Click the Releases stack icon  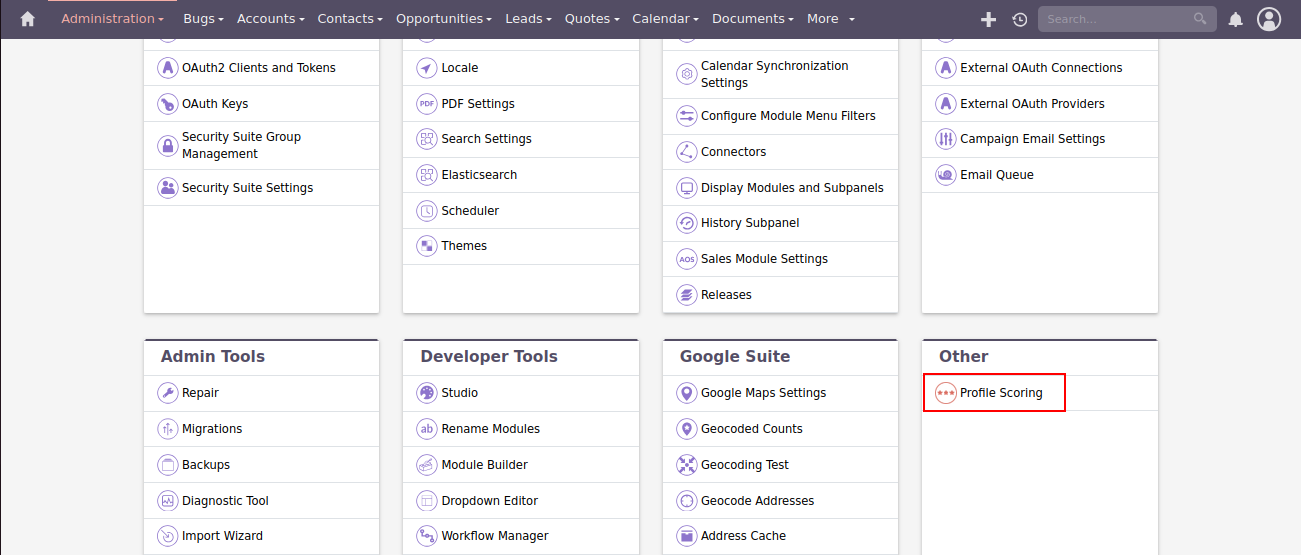click(x=686, y=295)
